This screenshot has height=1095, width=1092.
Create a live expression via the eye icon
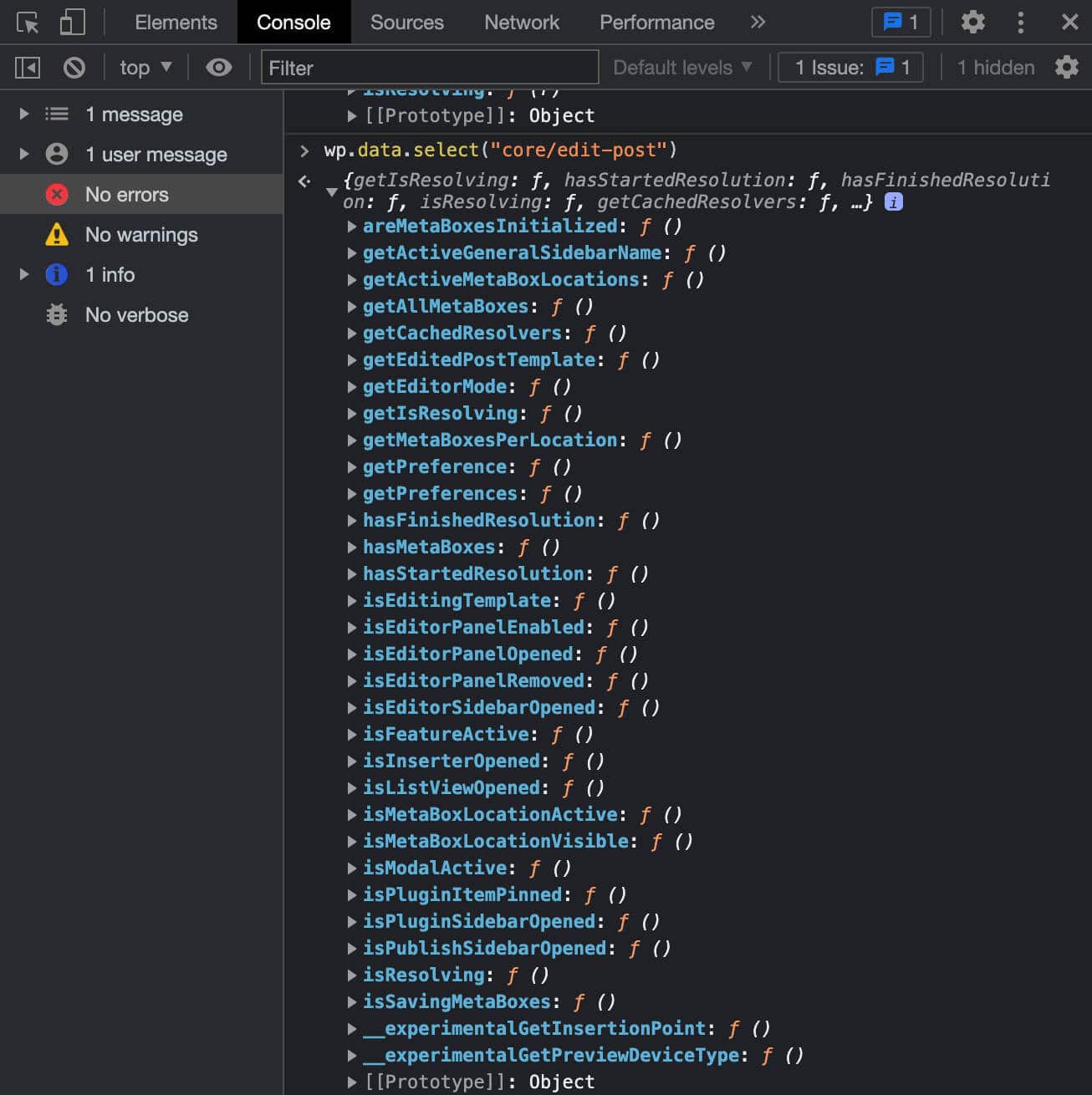pyautogui.click(x=219, y=67)
